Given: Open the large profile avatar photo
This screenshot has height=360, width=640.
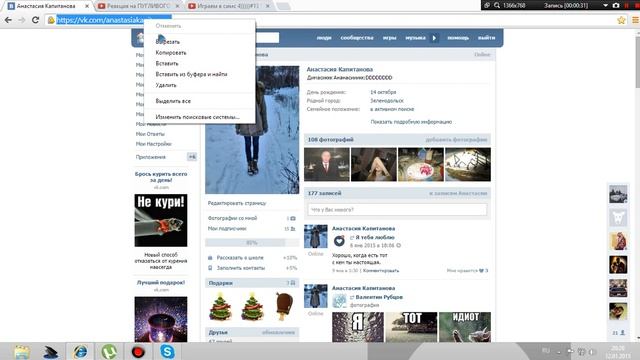Looking at the screenshot, I should pos(252,130).
